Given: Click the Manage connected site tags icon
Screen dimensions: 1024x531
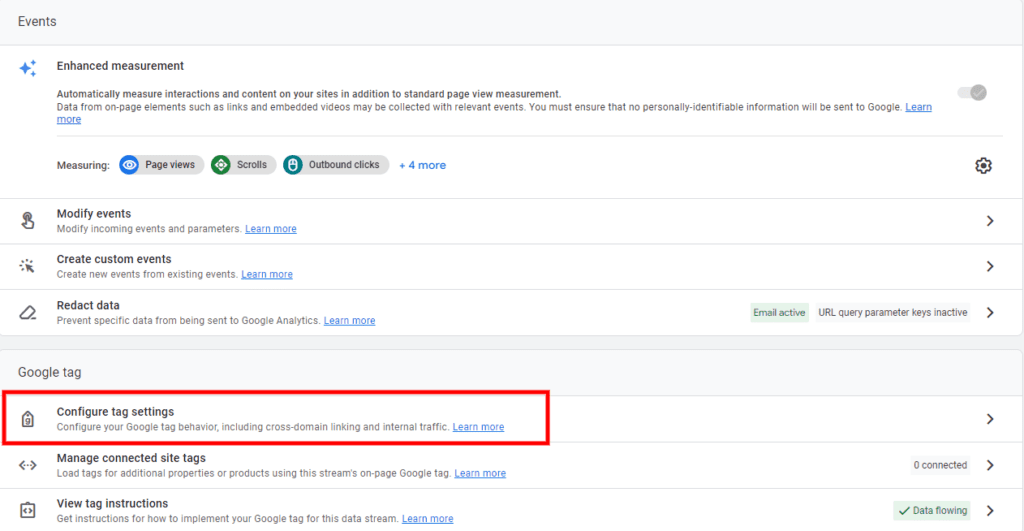Looking at the screenshot, I should [27, 465].
